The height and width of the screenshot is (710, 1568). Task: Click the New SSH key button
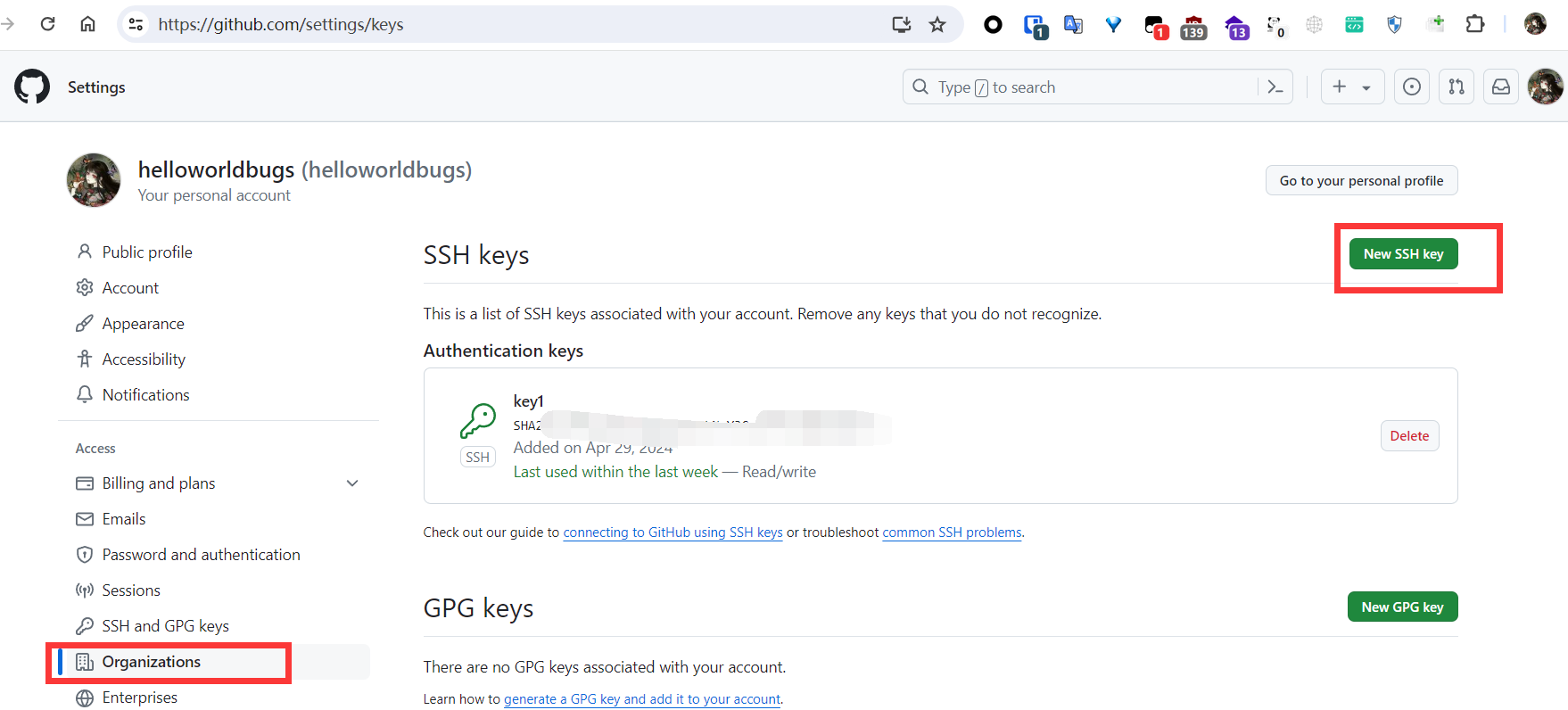pos(1403,254)
